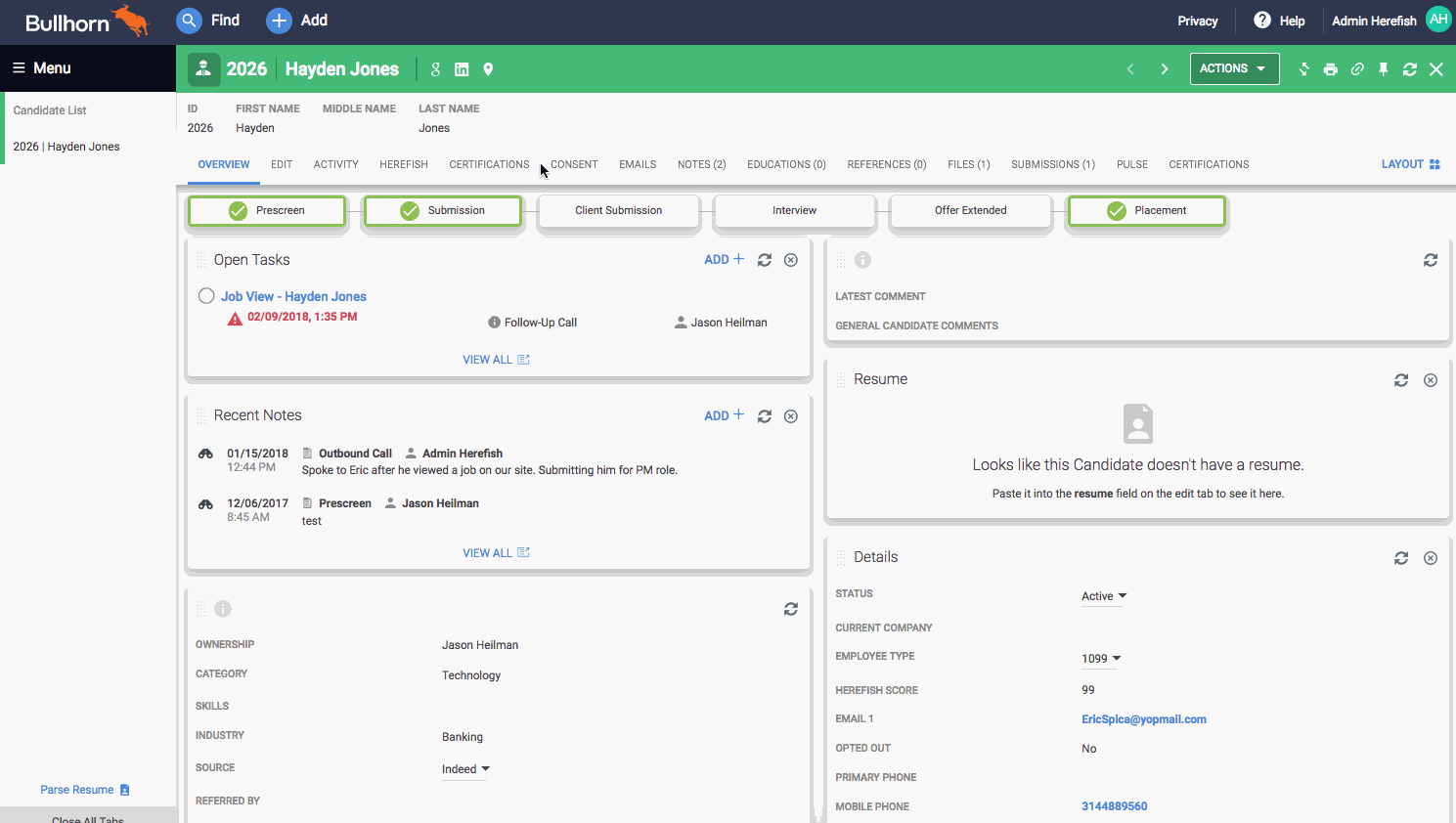Open the Indeed source dropdown

465,769
